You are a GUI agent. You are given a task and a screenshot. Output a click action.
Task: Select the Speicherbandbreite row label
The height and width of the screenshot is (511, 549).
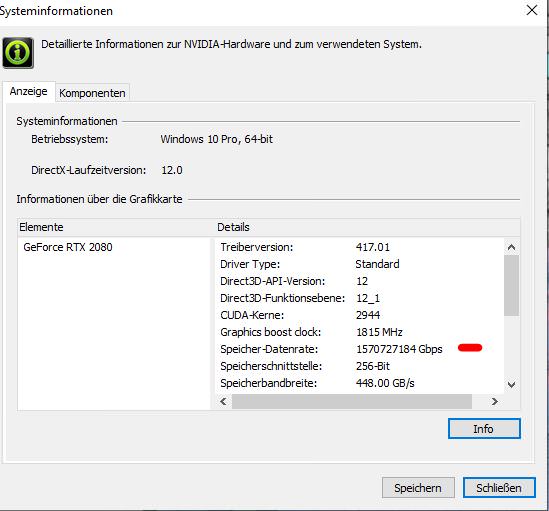coord(269,383)
